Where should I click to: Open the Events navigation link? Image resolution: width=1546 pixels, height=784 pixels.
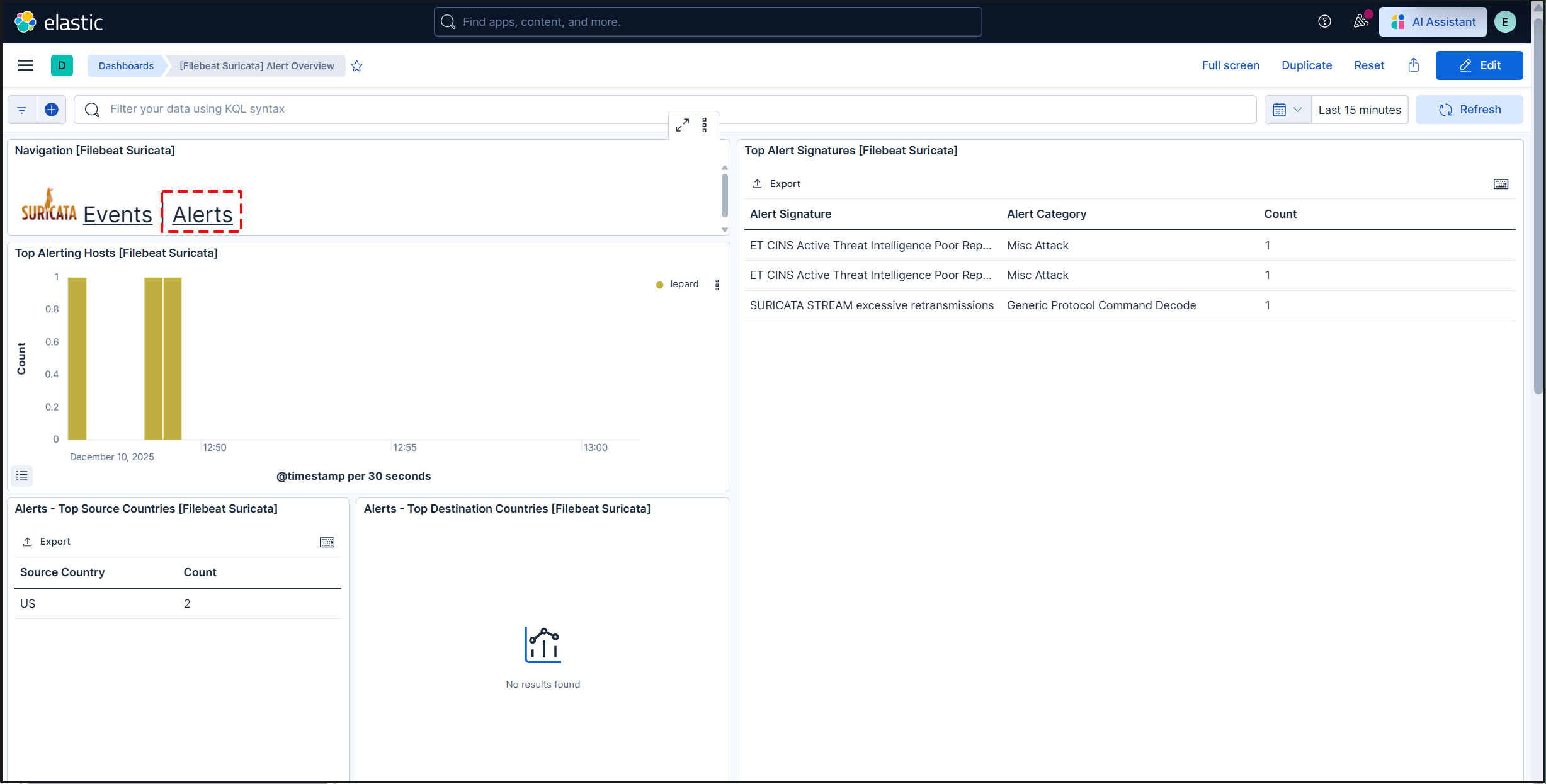pyautogui.click(x=118, y=215)
